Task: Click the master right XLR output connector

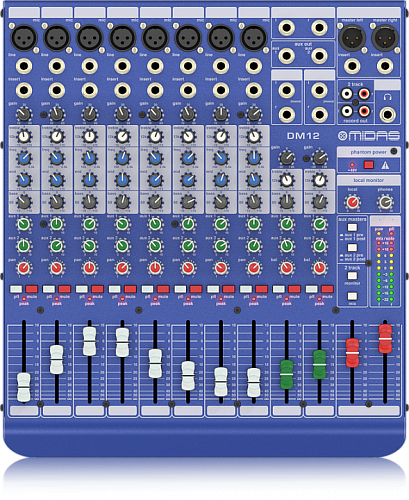Action: pyautogui.click(x=385, y=38)
